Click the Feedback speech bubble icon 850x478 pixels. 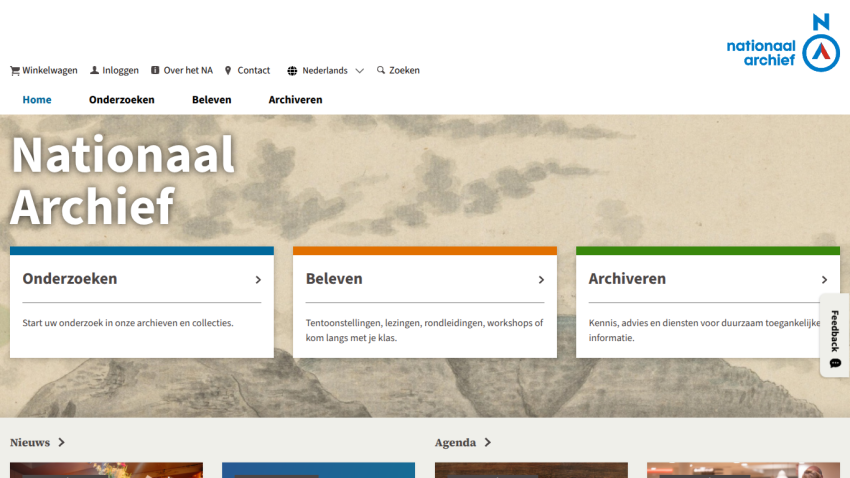pos(835,363)
